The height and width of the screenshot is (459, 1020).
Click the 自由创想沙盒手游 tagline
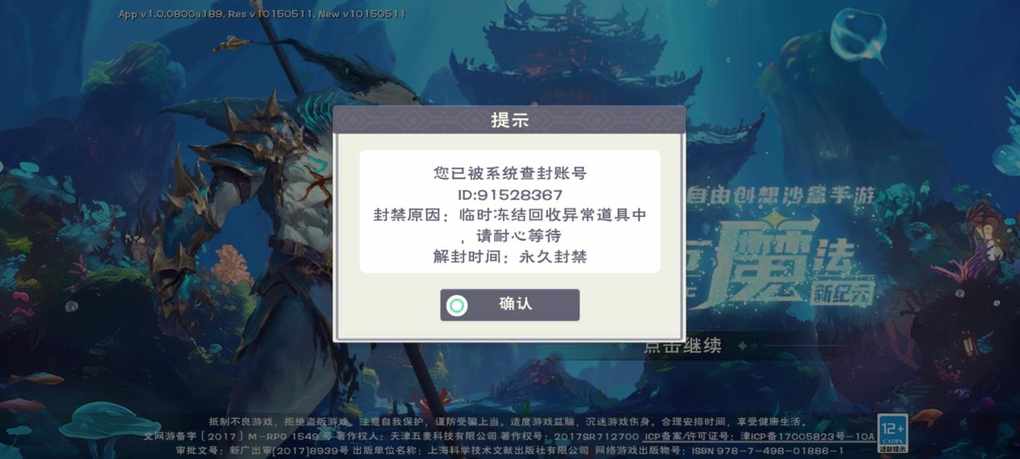(x=778, y=194)
